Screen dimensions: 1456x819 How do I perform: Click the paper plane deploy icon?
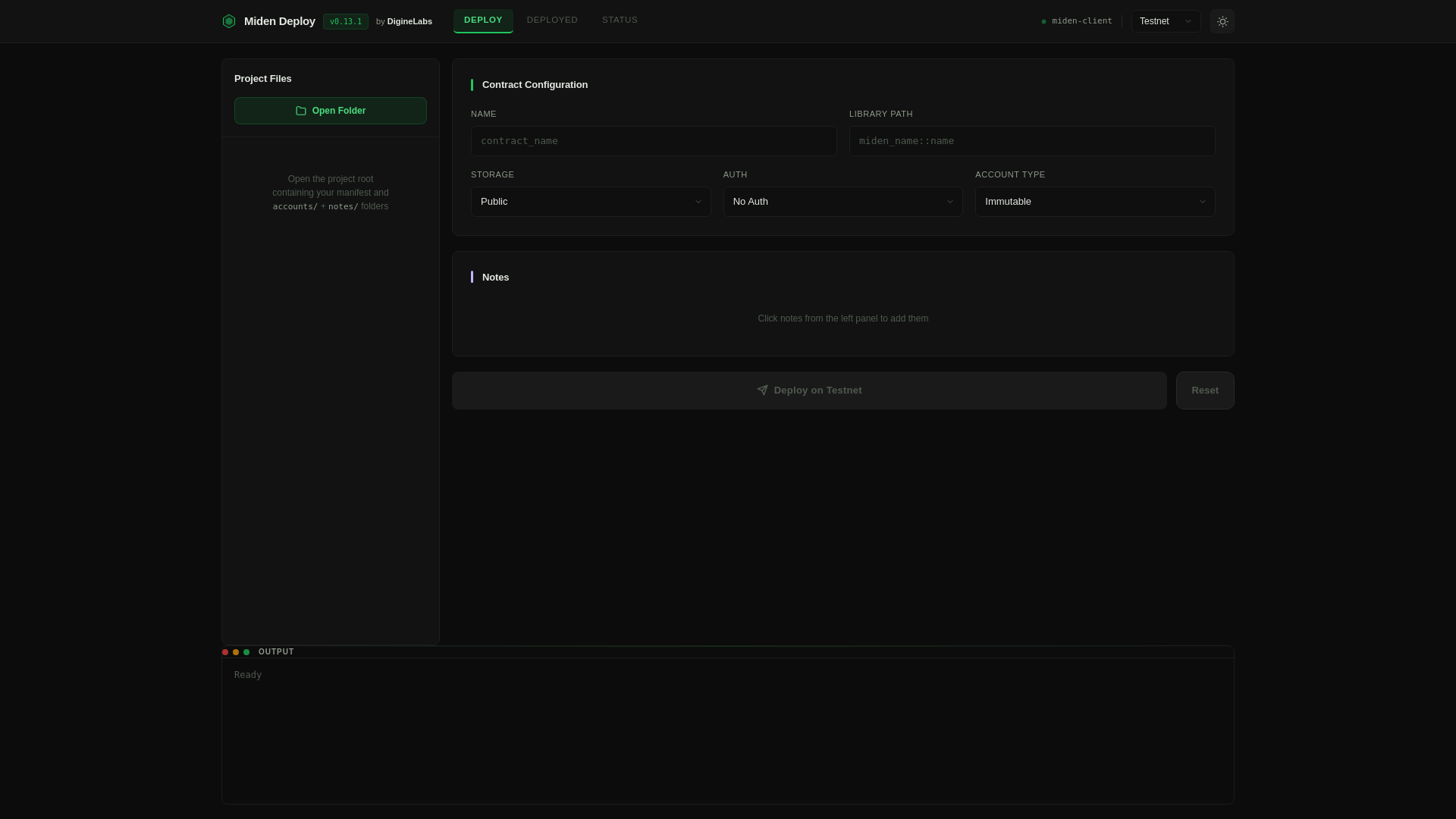coord(762,391)
